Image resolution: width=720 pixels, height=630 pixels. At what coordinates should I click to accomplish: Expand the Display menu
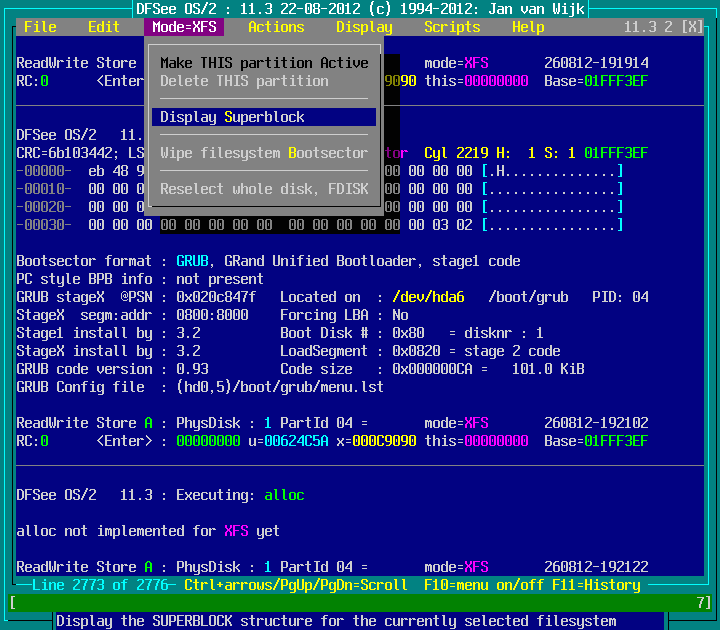(364, 27)
